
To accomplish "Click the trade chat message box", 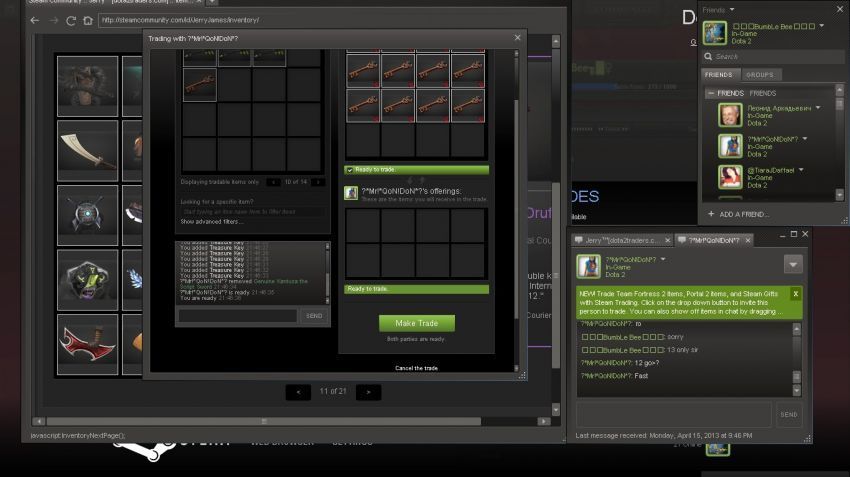I will point(238,315).
